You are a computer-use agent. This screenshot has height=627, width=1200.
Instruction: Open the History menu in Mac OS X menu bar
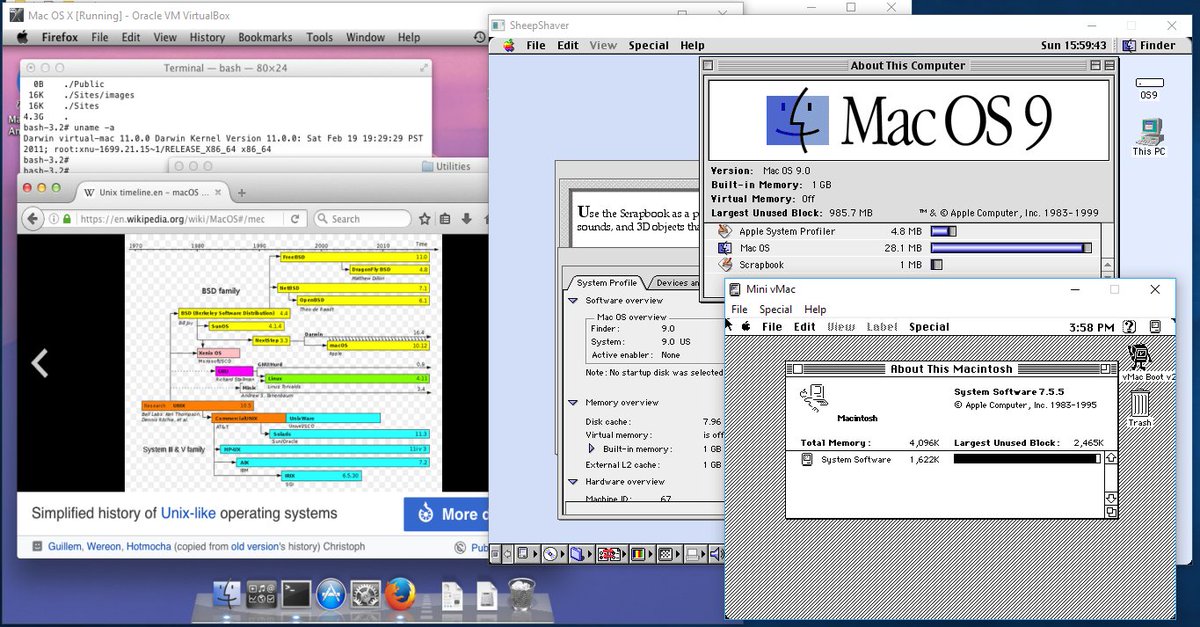(207, 37)
